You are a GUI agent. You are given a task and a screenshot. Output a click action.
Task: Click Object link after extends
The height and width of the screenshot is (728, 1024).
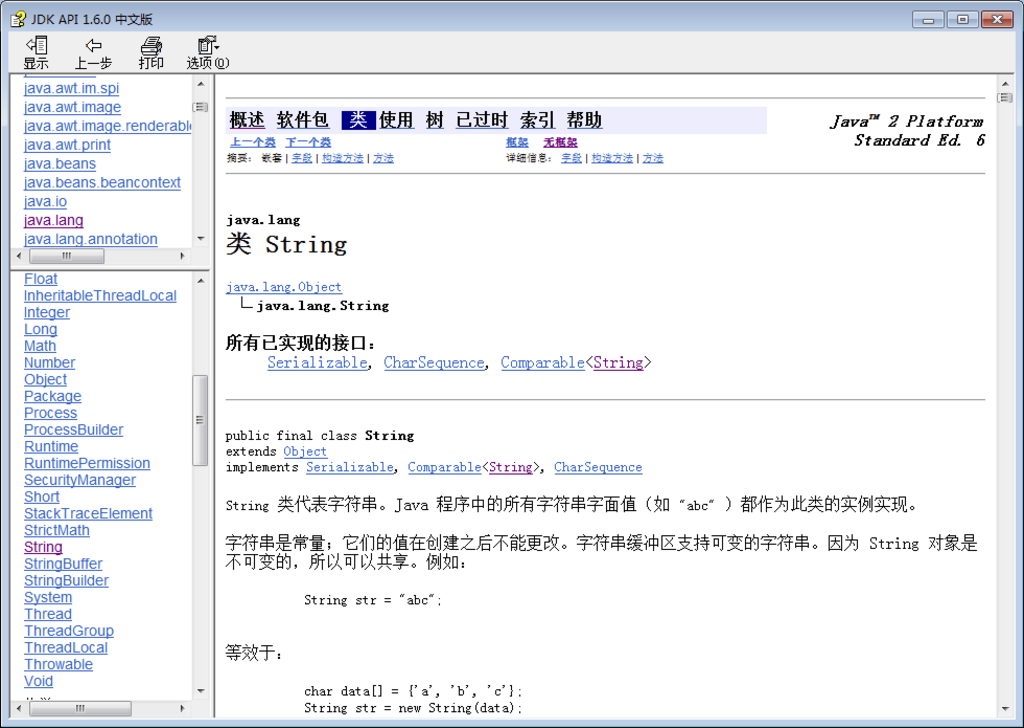(x=305, y=451)
